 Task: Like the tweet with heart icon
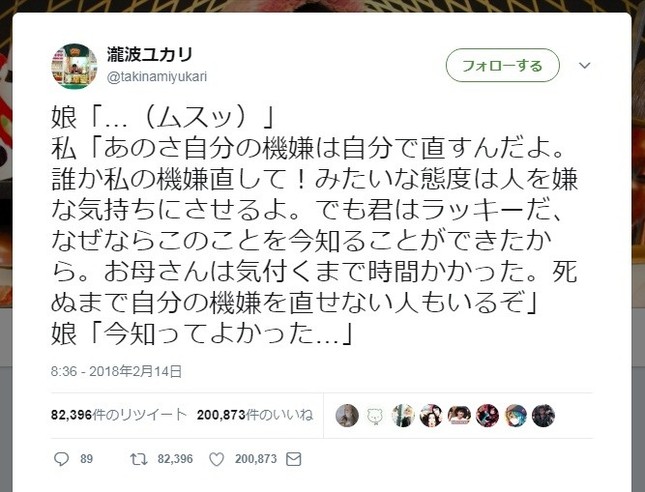click(216, 459)
